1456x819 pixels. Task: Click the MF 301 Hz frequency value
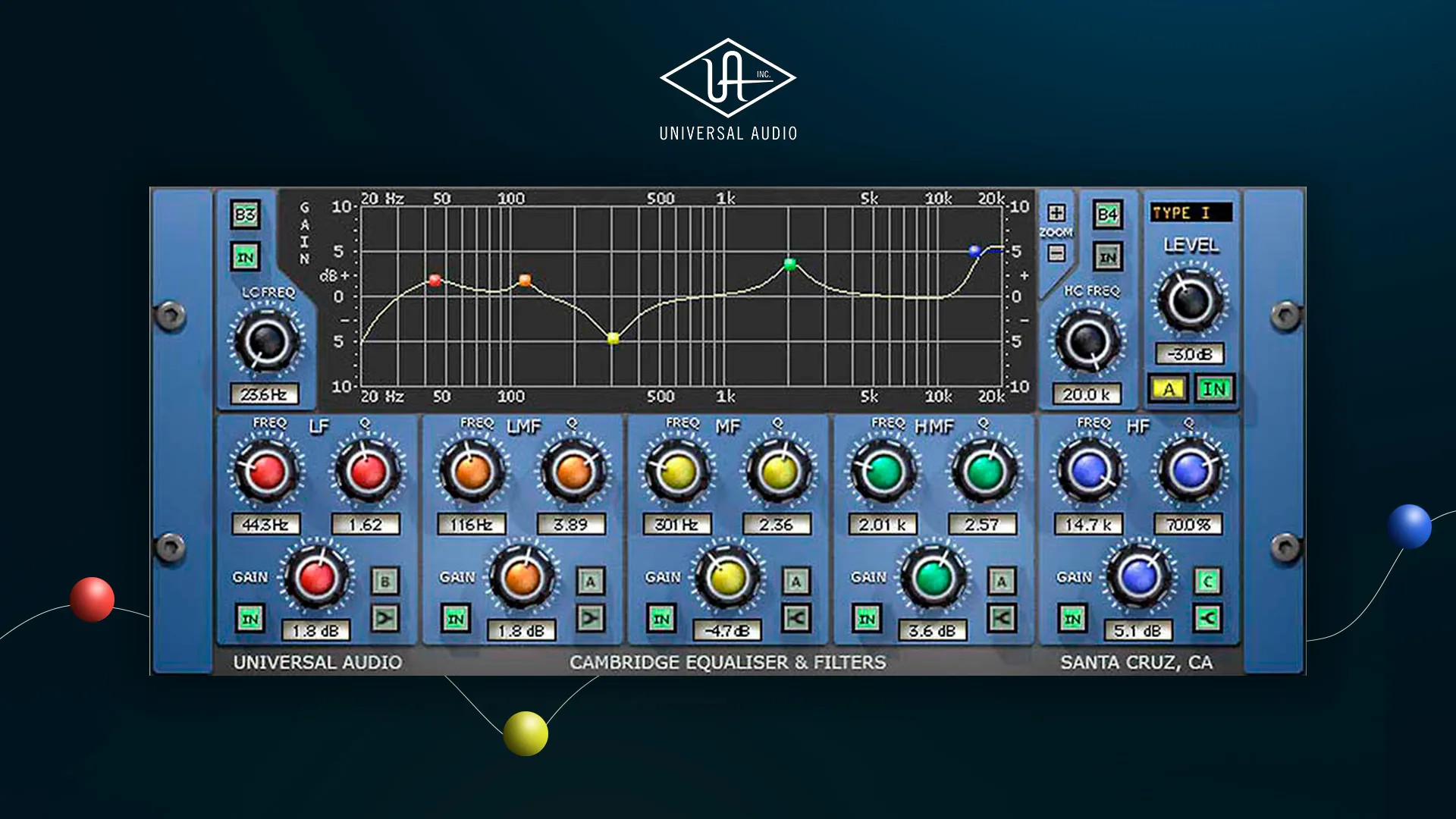[x=676, y=524]
